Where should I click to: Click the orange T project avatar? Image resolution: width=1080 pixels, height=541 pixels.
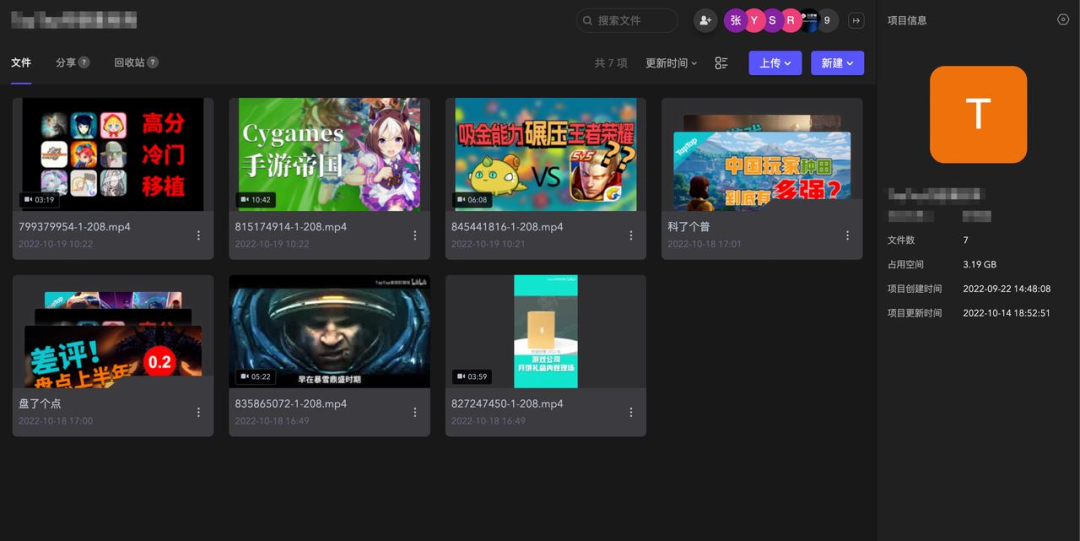[x=978, y=114]
